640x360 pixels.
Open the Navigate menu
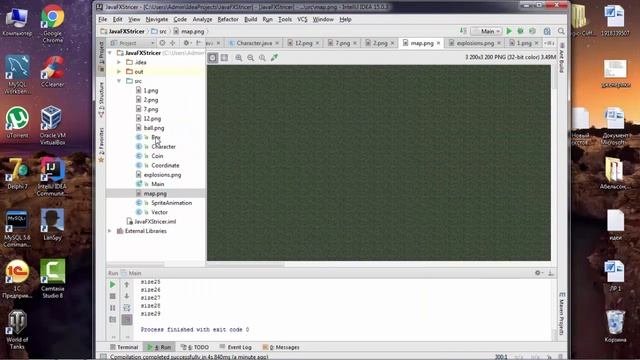pyautogui.click(x=157, y=19)
